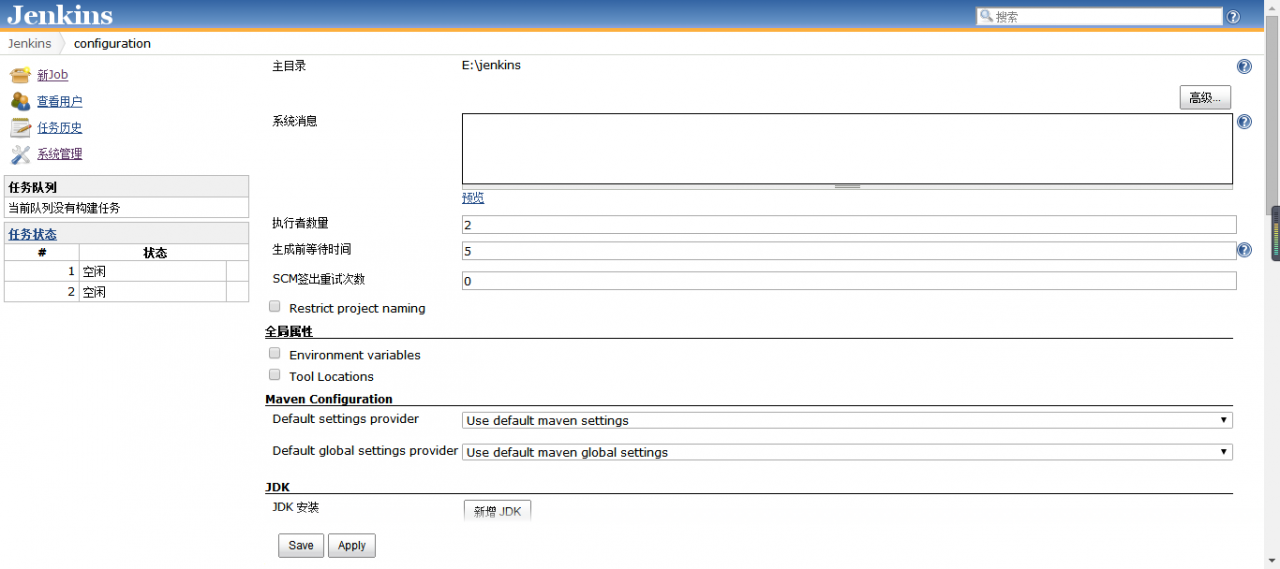Open 查看用户 link
1280x569 pixels.
60,101
